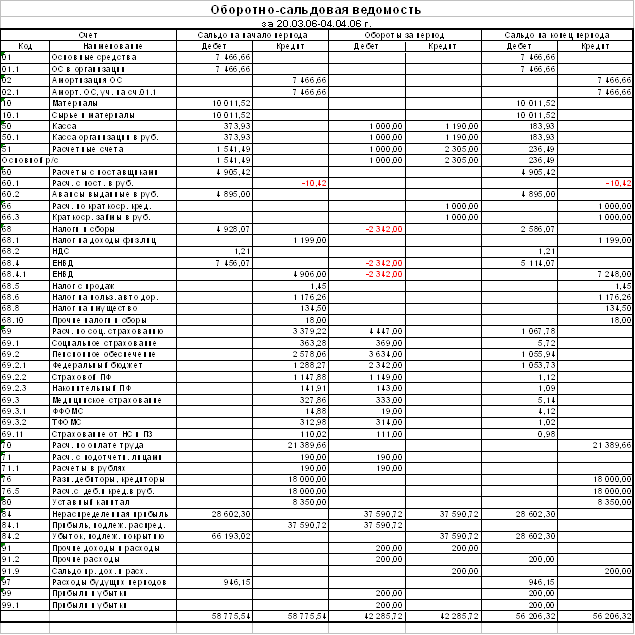
Task: Select the report period date line
Action: click(317, 23)
